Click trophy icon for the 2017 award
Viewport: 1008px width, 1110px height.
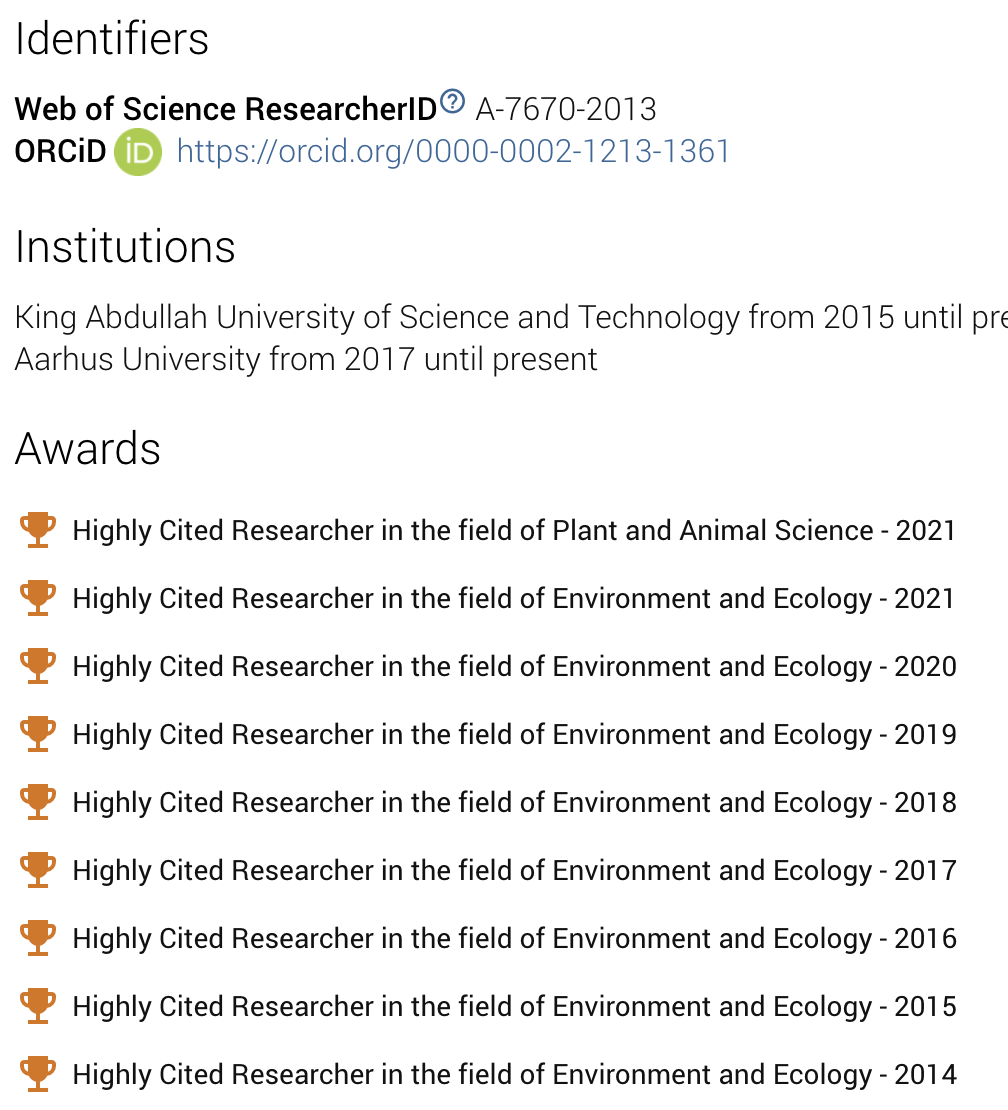click(x=38, y=870)
